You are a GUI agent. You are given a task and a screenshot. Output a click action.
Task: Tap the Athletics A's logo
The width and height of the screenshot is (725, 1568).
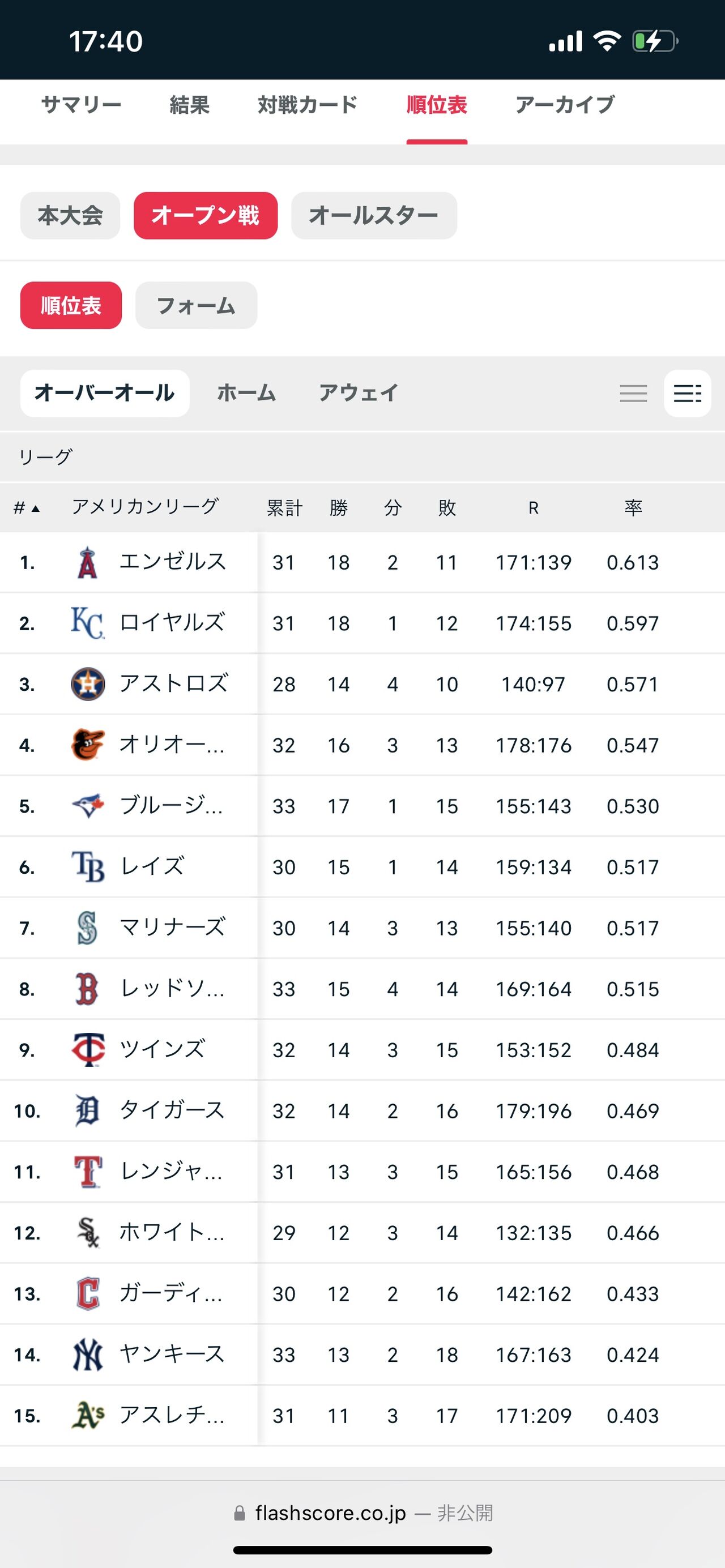(x=88, y=1415)
